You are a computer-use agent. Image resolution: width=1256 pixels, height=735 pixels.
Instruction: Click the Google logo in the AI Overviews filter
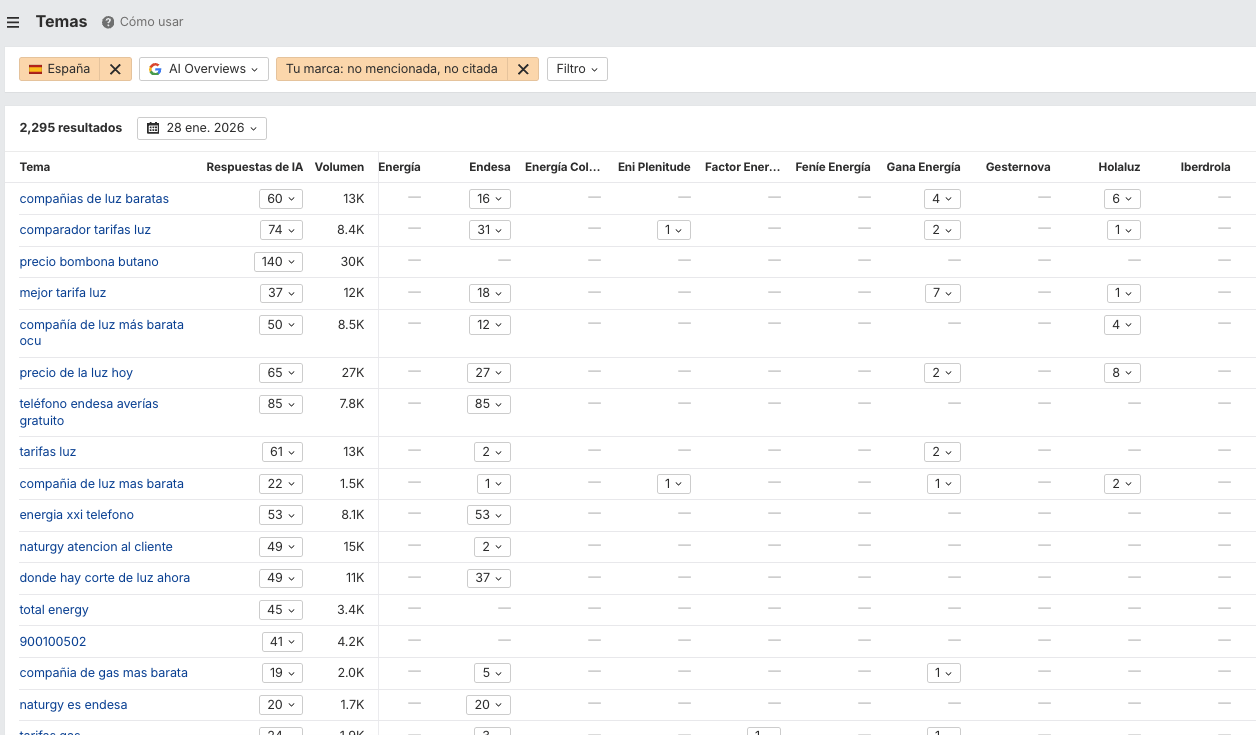[x=153, y=69]
